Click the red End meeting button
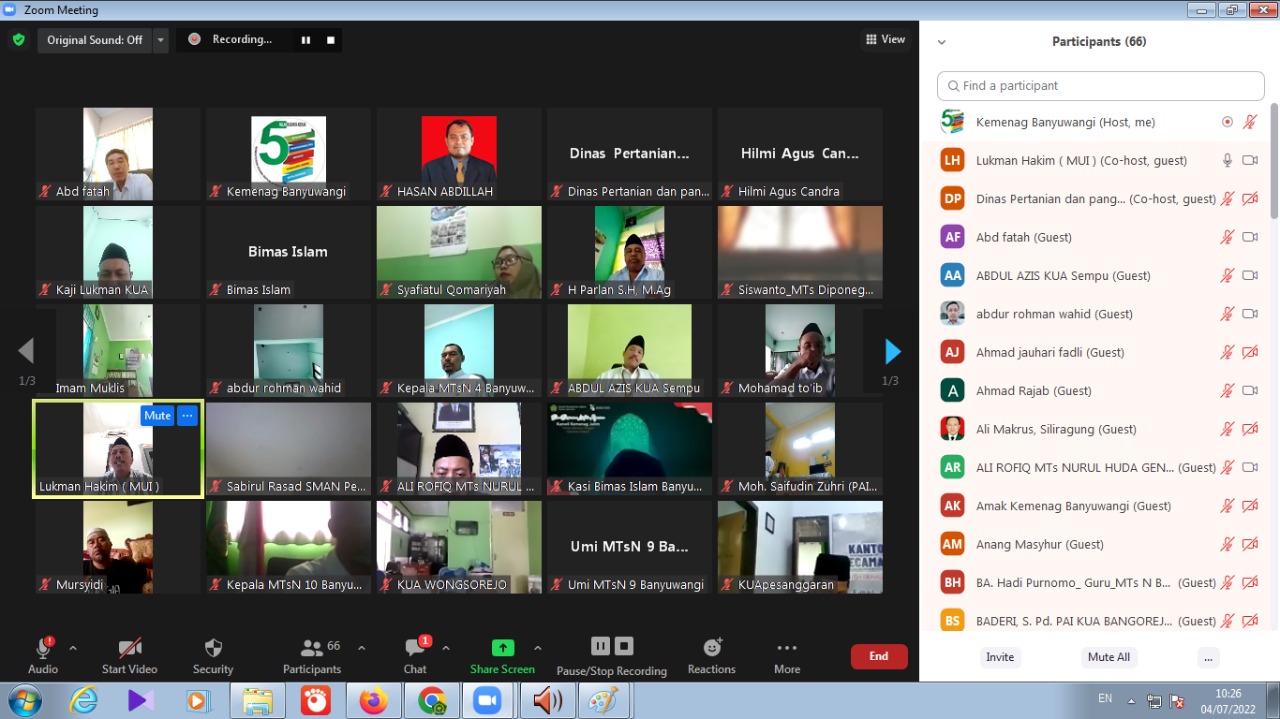 [878, 656]
